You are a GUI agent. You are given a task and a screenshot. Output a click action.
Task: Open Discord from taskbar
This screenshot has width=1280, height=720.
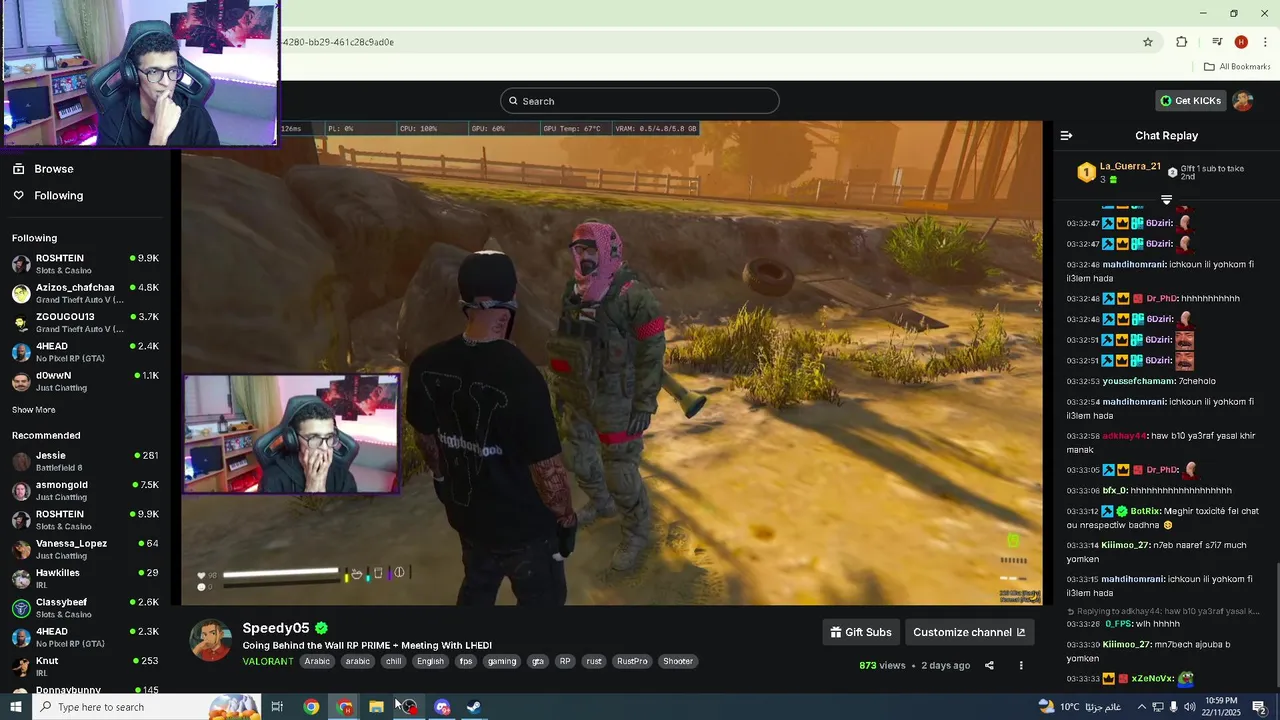coord(442,707)
